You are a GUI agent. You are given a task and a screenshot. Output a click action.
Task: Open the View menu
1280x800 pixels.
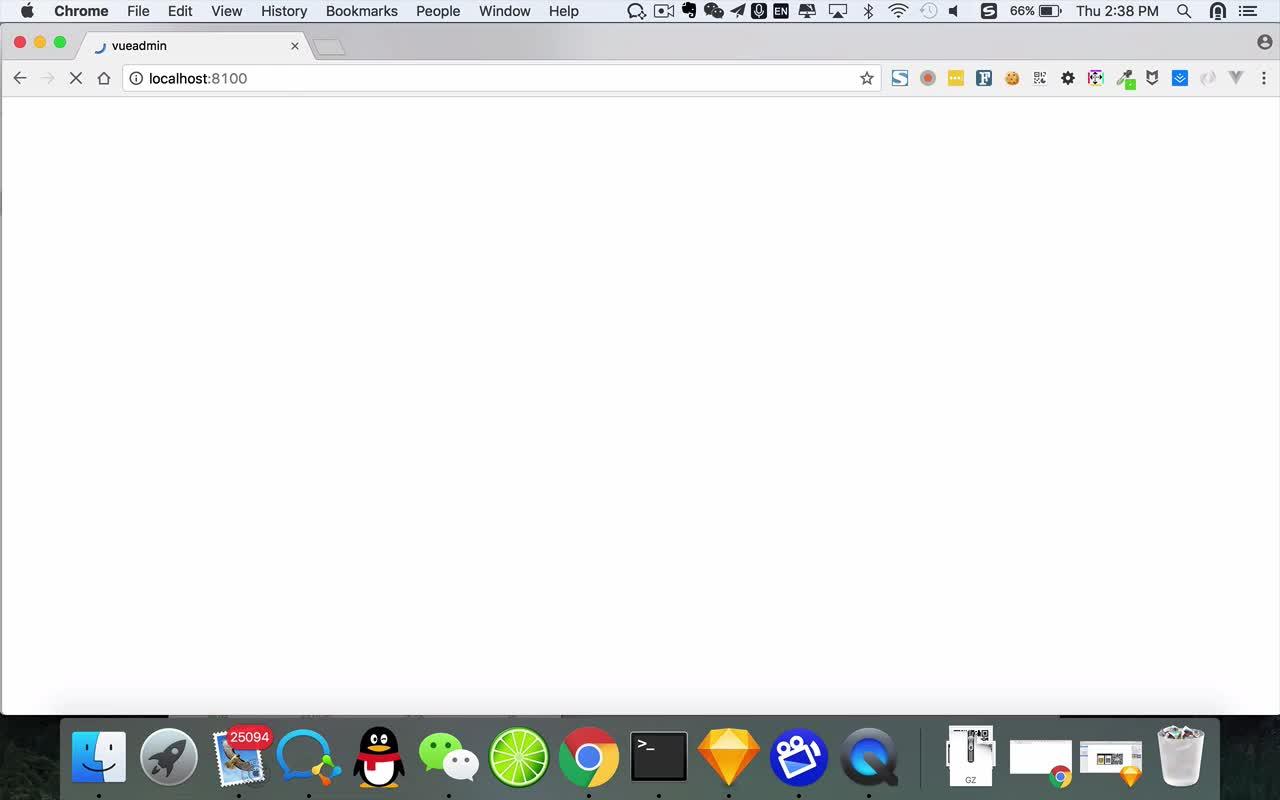pyautogui.click(x=227, y=11)
